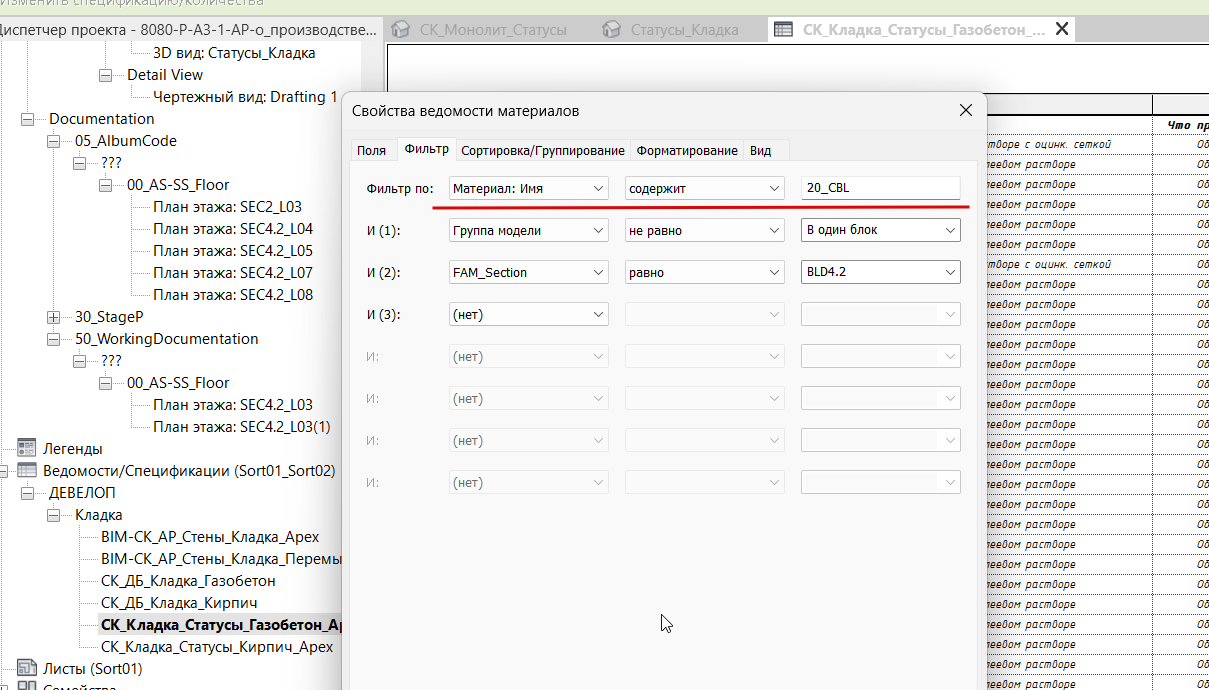Viewport: 1209px width, 690px height.
Task: Select Чертежный вид: Drafting 1
Action: (245, 97)
